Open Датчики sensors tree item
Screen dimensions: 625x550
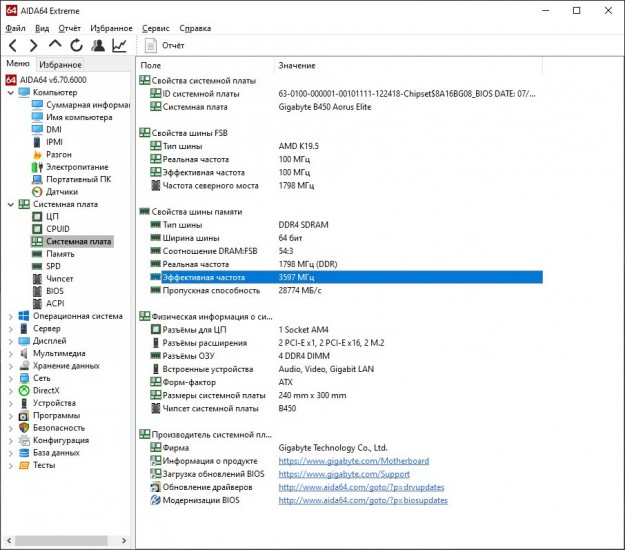[x=61, y=191]
